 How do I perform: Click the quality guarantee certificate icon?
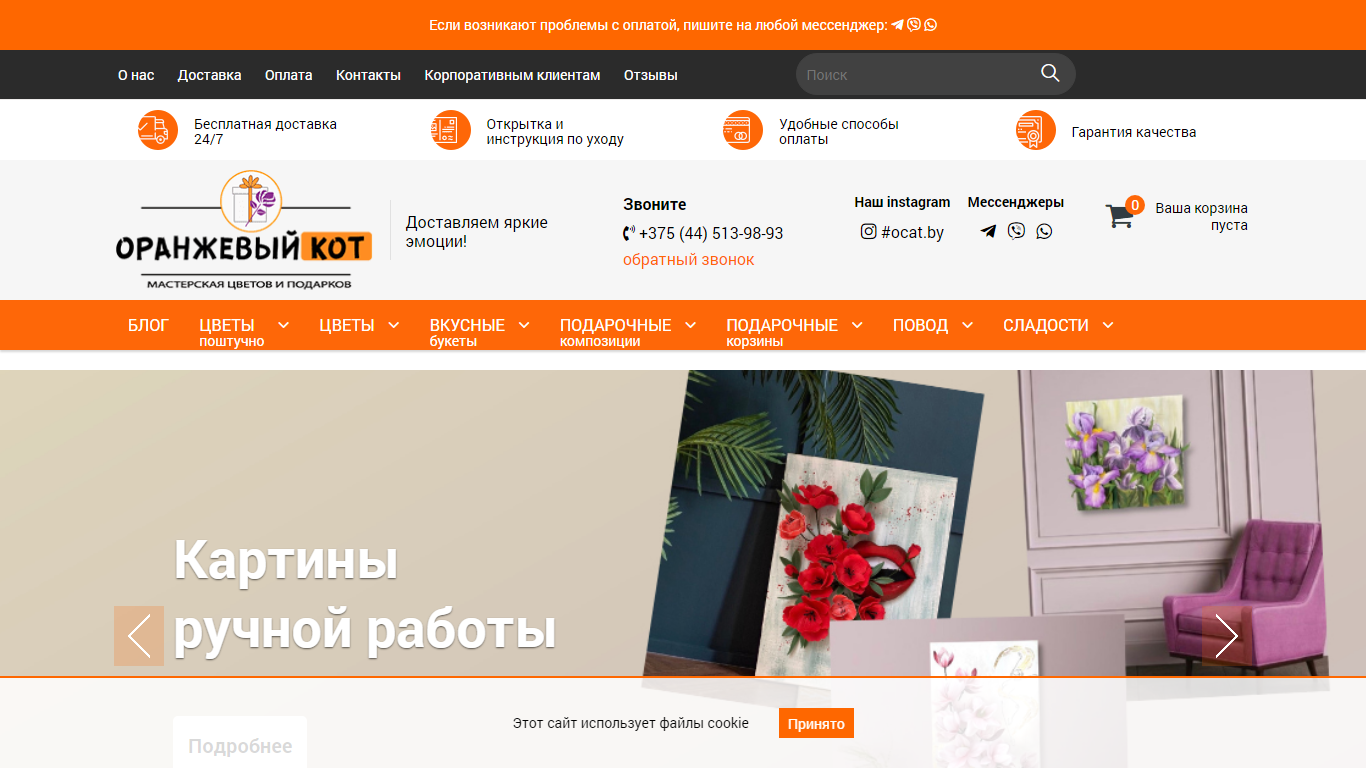point(1036,130)
